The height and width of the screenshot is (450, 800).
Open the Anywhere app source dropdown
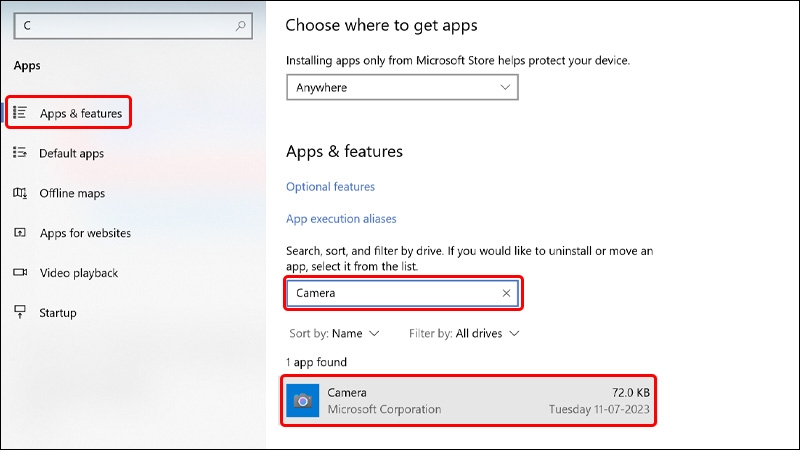click(402, 87)
